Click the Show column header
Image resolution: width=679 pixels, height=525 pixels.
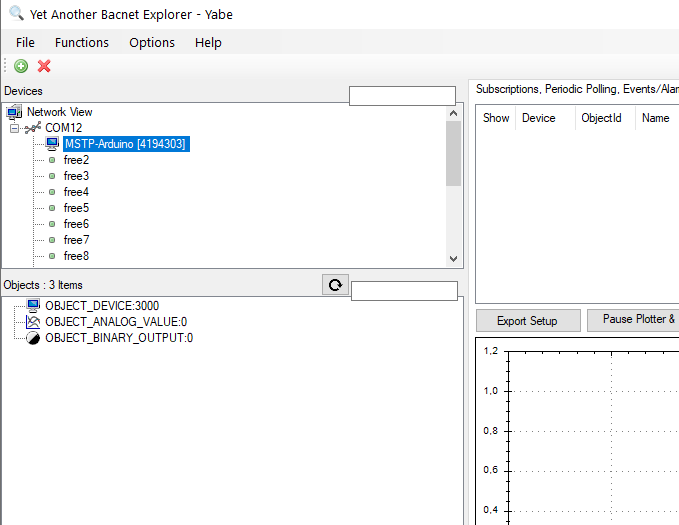click(496, 118)
